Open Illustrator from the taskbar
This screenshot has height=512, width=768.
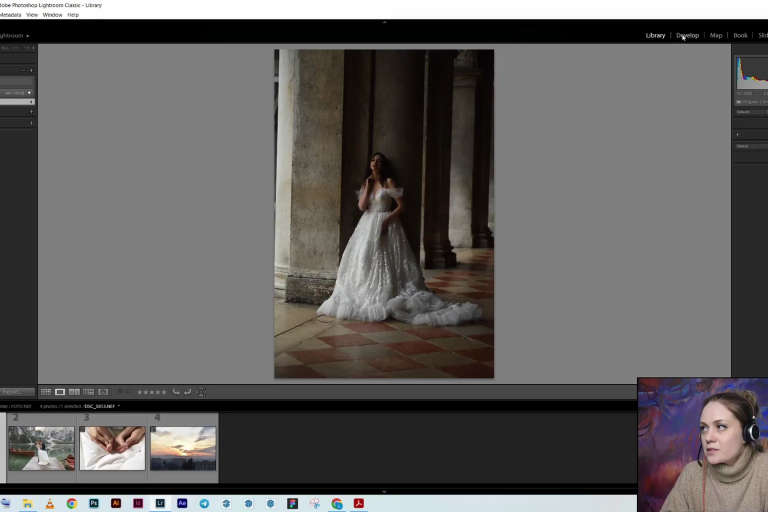[116, 504]
